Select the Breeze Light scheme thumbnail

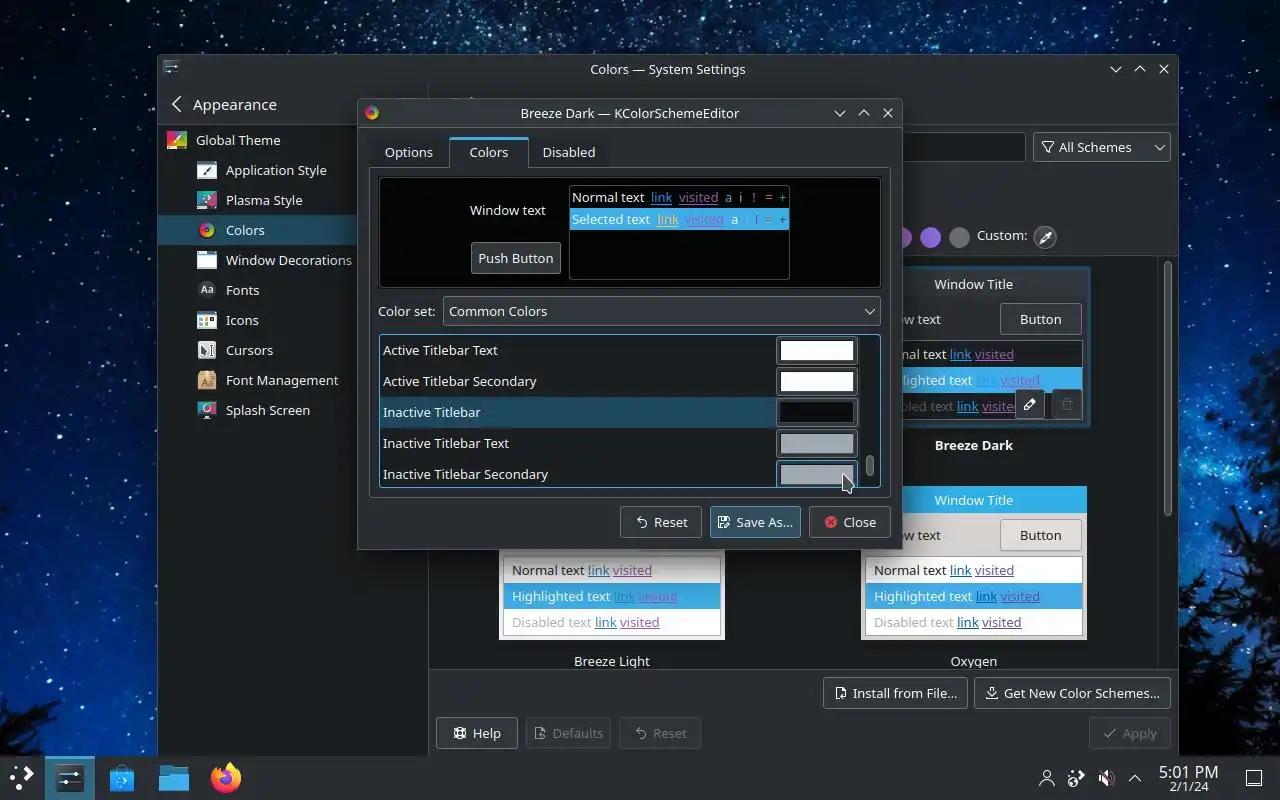click(x=612, y=596)
